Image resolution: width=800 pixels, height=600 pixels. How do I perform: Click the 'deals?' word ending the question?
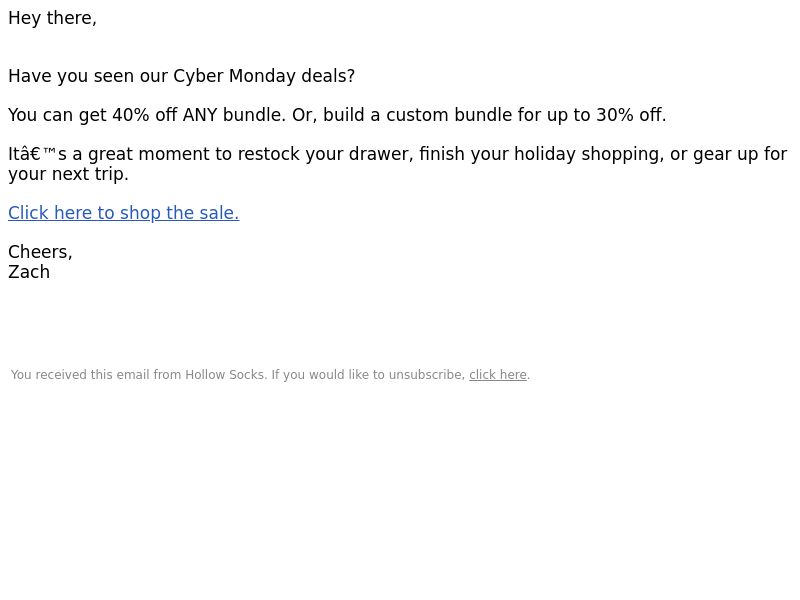click(x=328, y=76)
